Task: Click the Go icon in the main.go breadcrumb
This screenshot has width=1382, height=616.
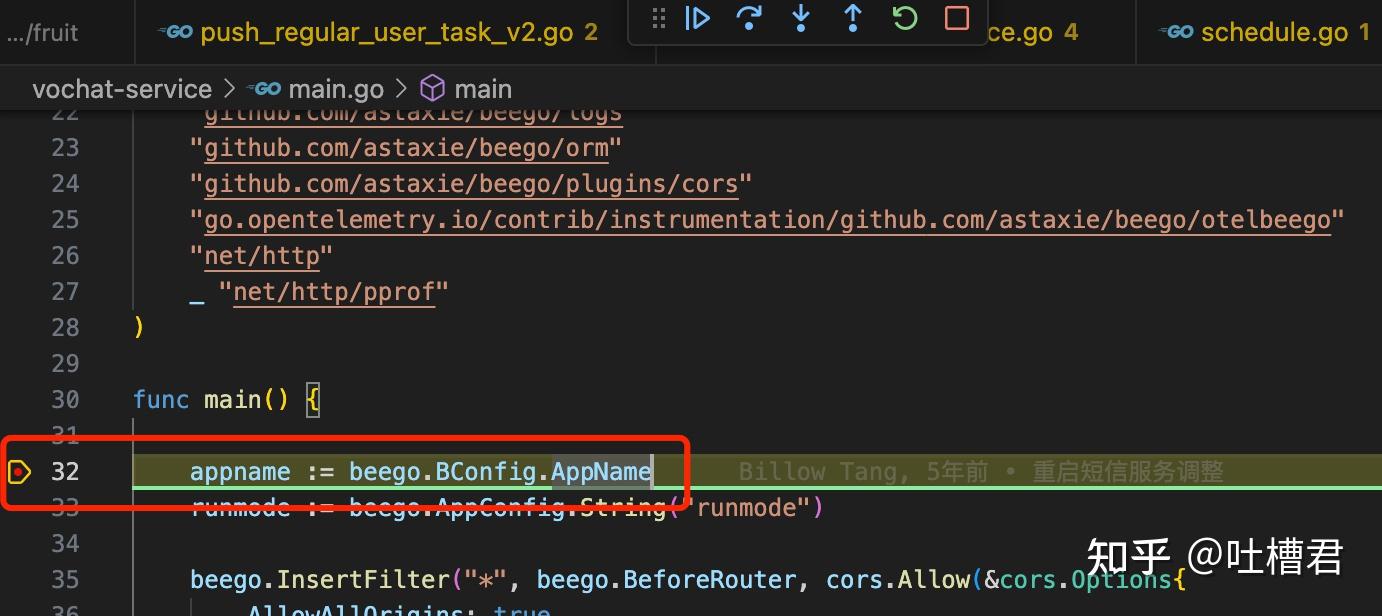Action: click(x=265, y=88)
